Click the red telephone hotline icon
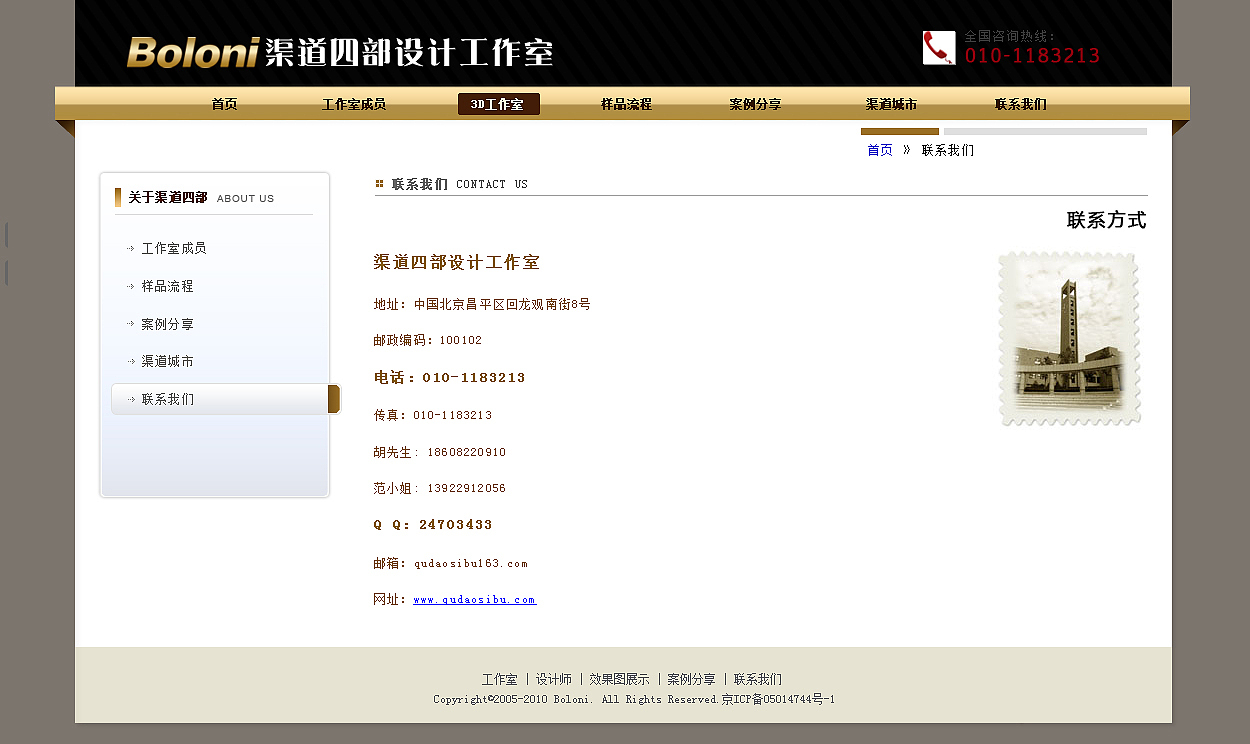 939,48
